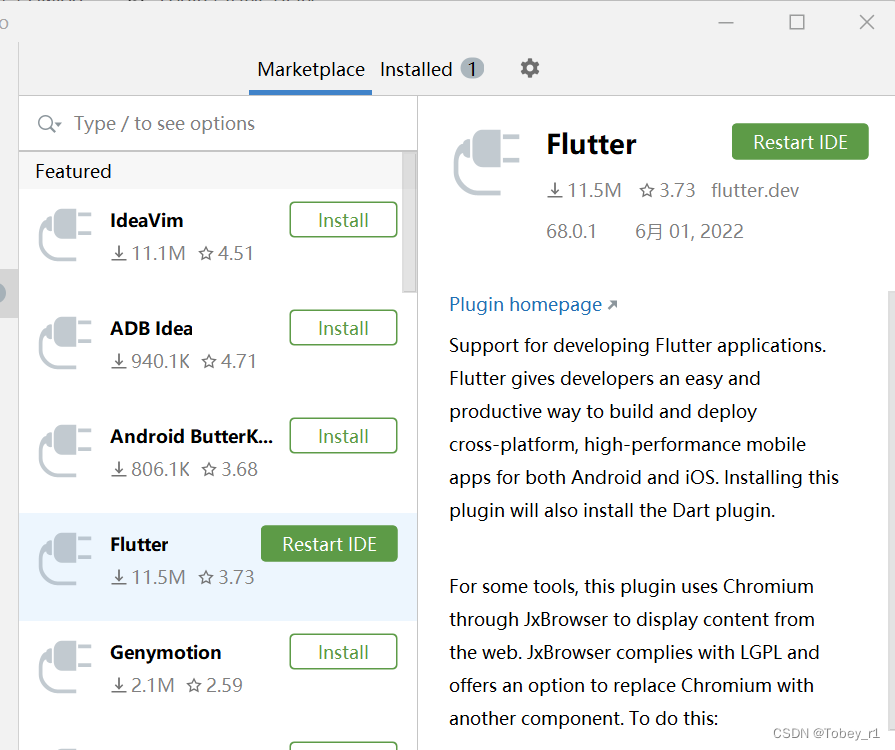Click the IdeaVim plugin icon
The height and width of the screenshot is (750, 895).
click(65, 235)
